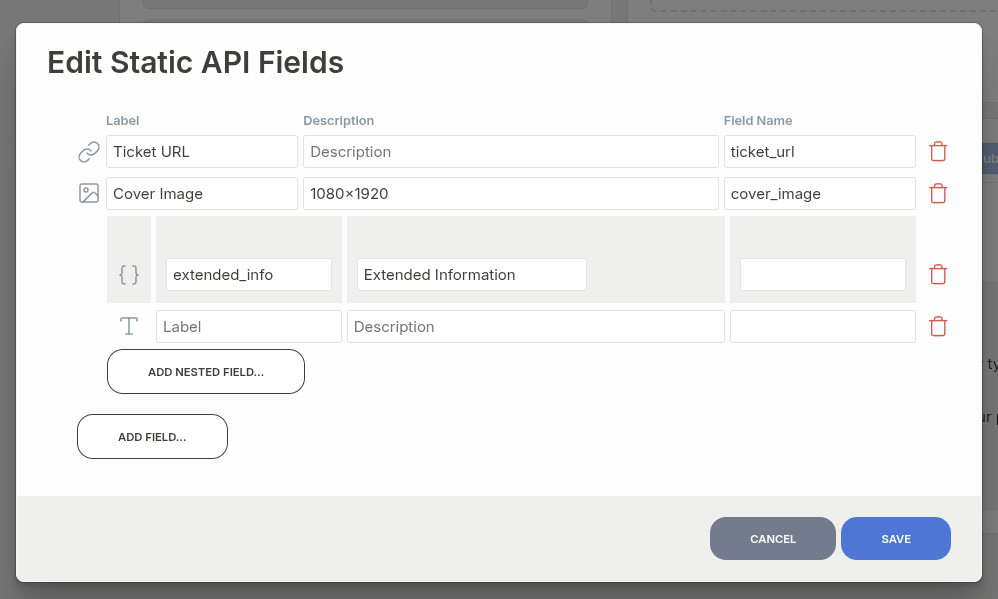Save the static API fields
Screen dimensions: 998x599
tap(896, 539)
